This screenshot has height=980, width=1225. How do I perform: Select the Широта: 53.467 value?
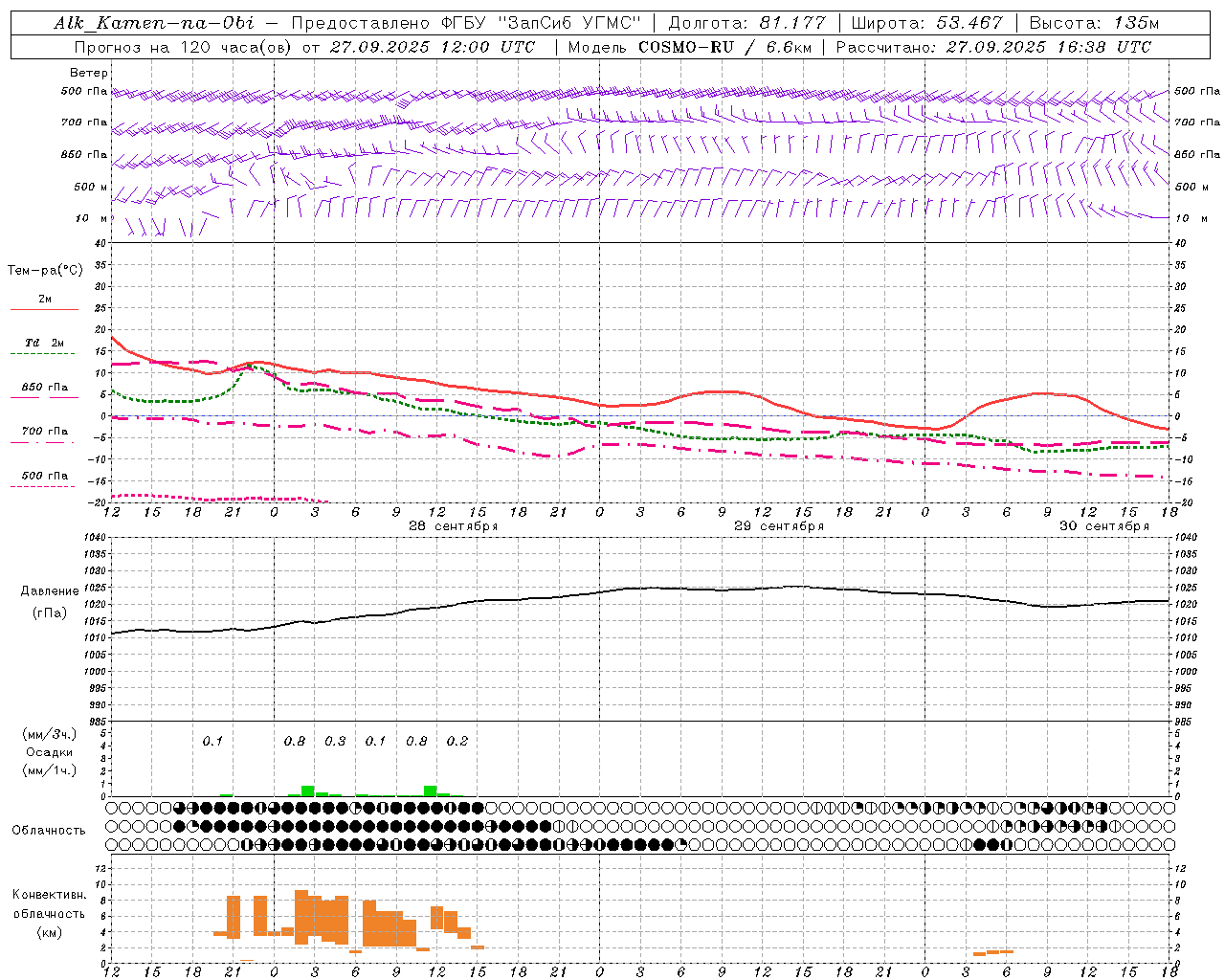[x=926, y=23]
